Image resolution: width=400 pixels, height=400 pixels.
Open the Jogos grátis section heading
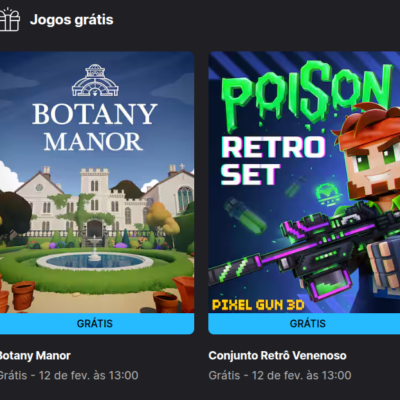[x=72, y=20]
